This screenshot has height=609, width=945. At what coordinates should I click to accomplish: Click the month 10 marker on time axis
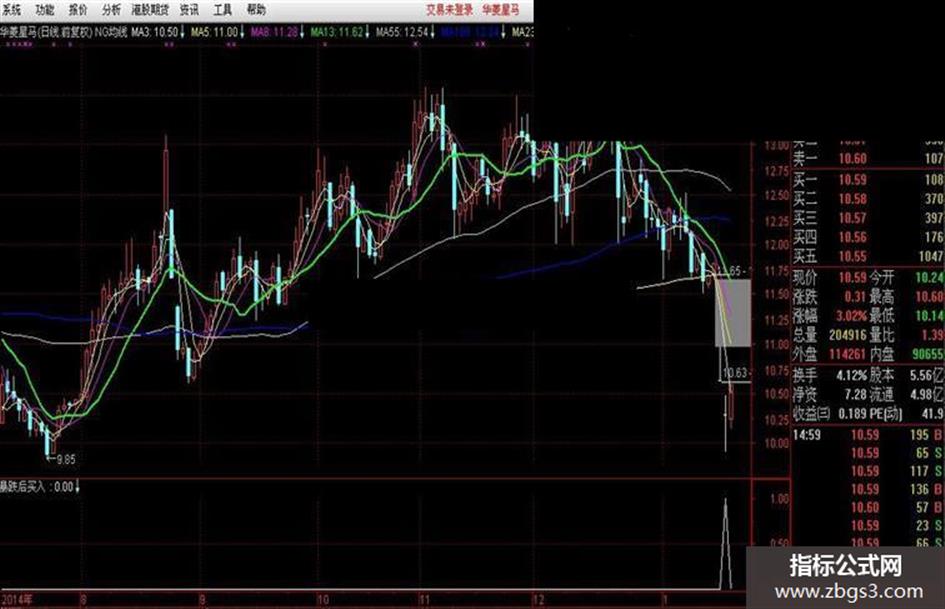[x=323, y=599]
